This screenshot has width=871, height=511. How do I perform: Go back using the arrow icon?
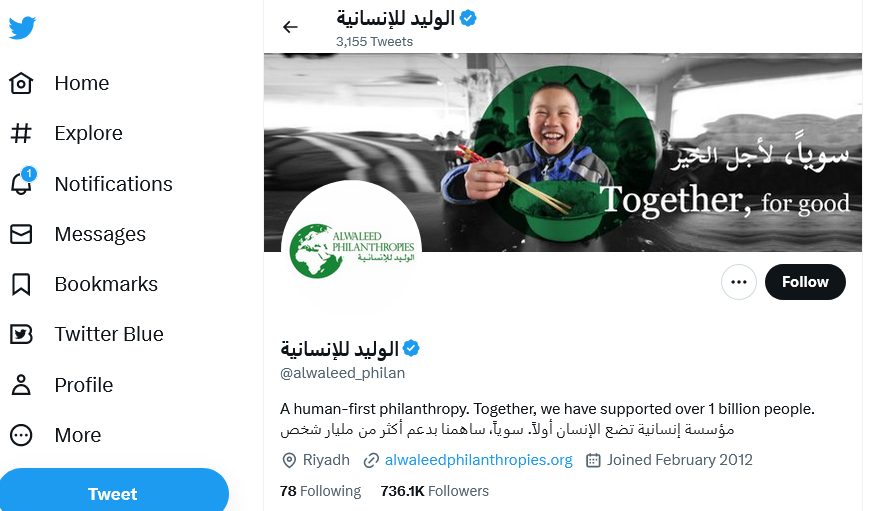pos(290,27)
